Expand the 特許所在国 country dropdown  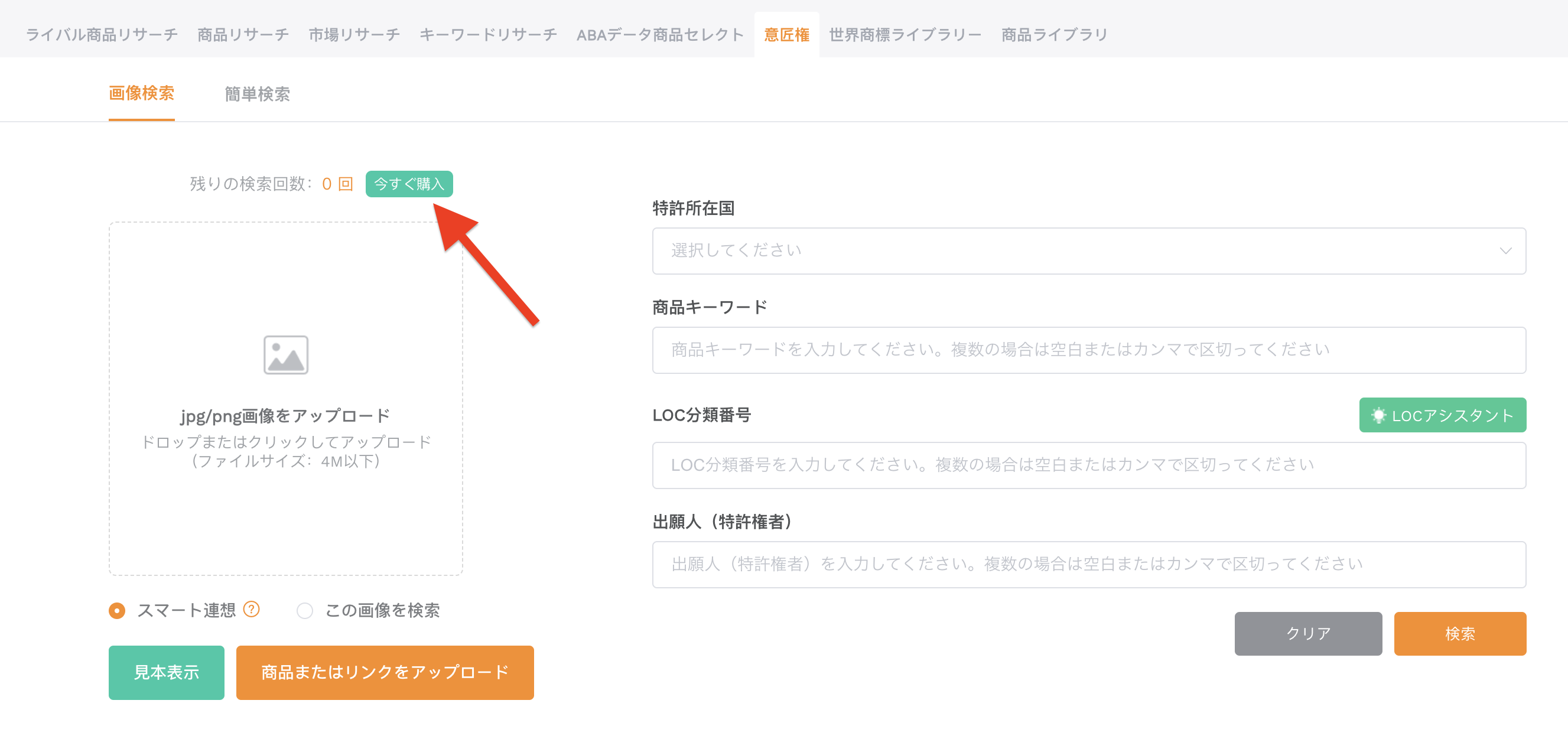(1088, 251)
